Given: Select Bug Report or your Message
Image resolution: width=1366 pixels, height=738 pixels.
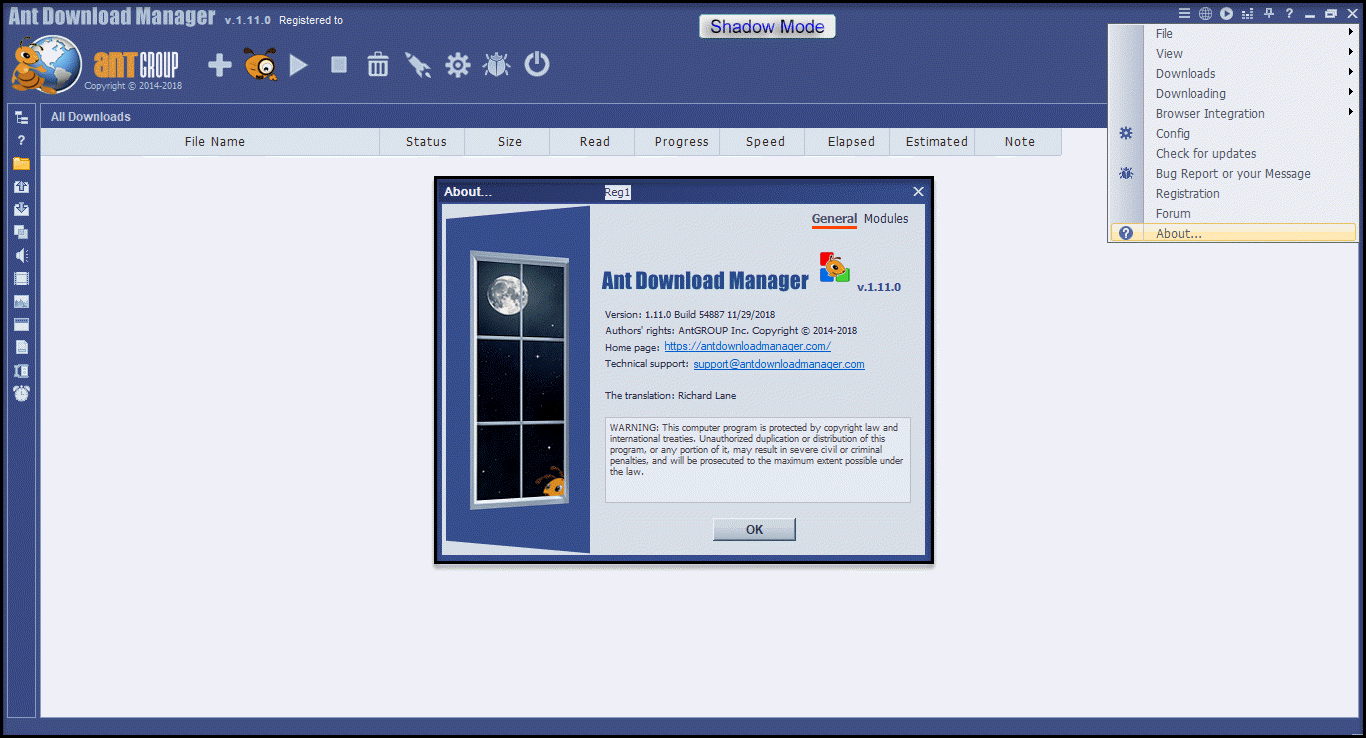Looking at the screenshot, I should coord(1232,174).
